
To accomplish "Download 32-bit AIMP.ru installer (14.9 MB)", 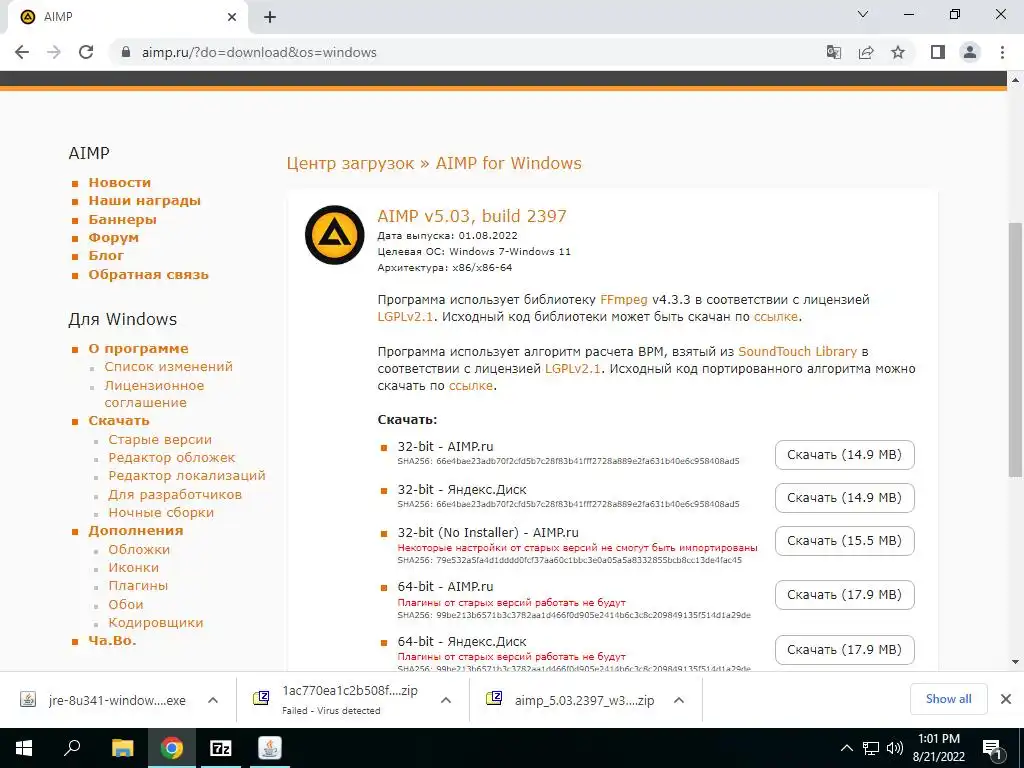I will (x=844, y=455).
